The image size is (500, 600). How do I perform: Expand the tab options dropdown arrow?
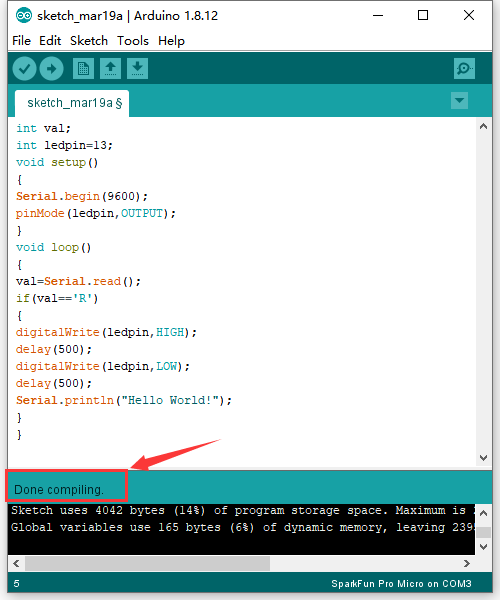coord(459,101)
